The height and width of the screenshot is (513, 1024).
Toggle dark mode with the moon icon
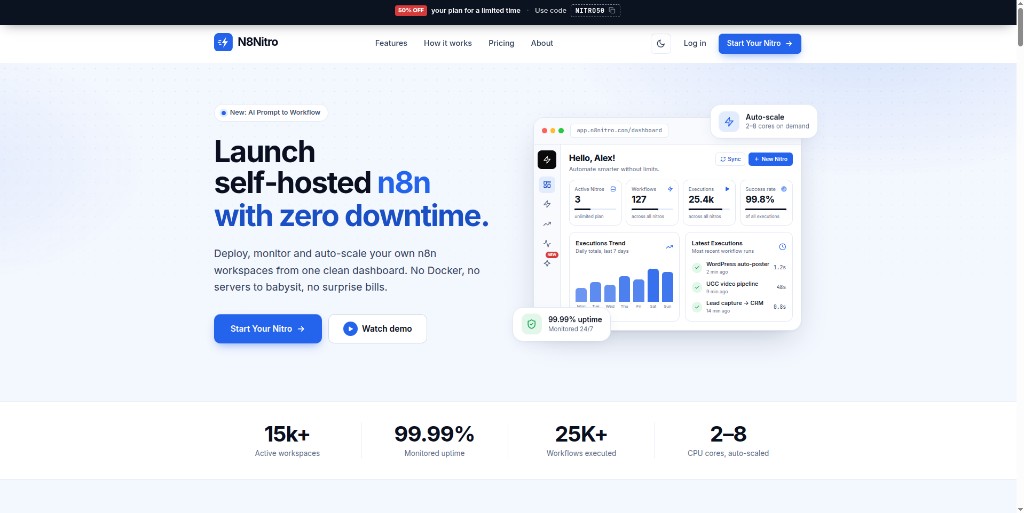[x=661, y=44]
